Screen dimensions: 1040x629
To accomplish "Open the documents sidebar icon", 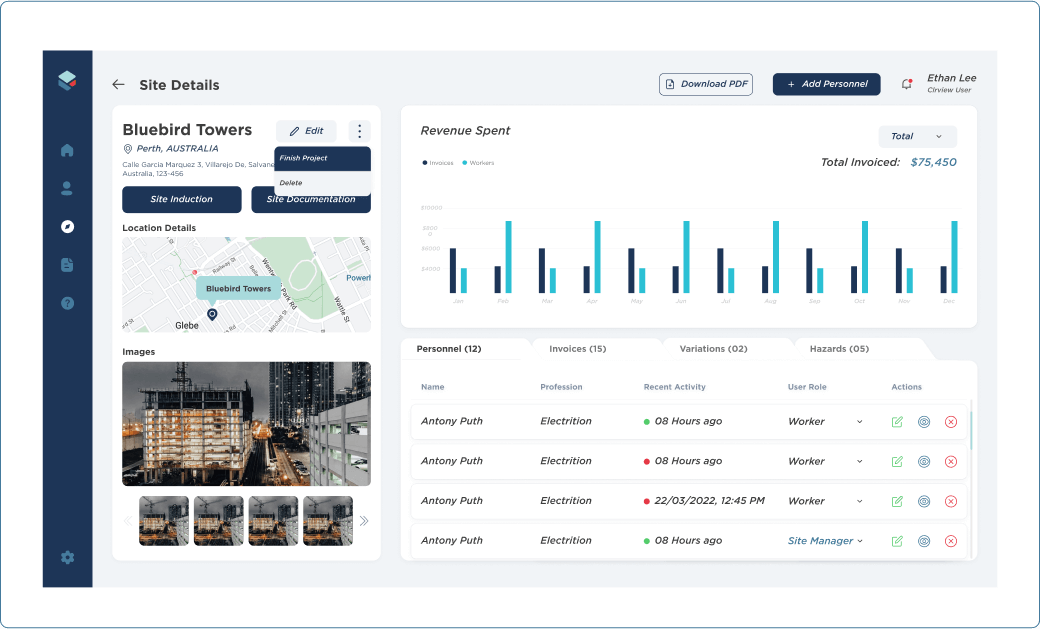I will [x=67, y=265].
